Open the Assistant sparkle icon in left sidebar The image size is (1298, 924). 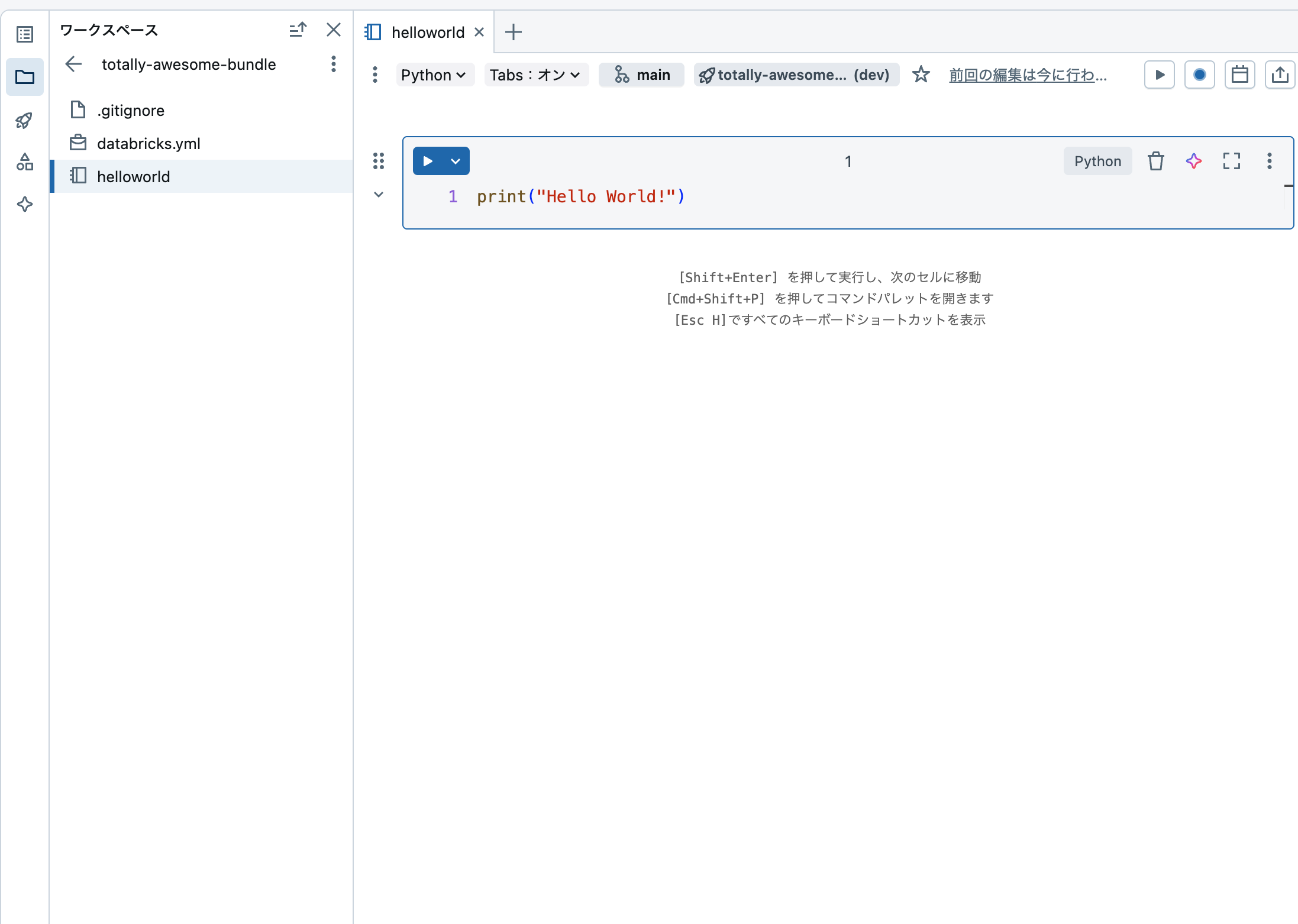point(25,205)
